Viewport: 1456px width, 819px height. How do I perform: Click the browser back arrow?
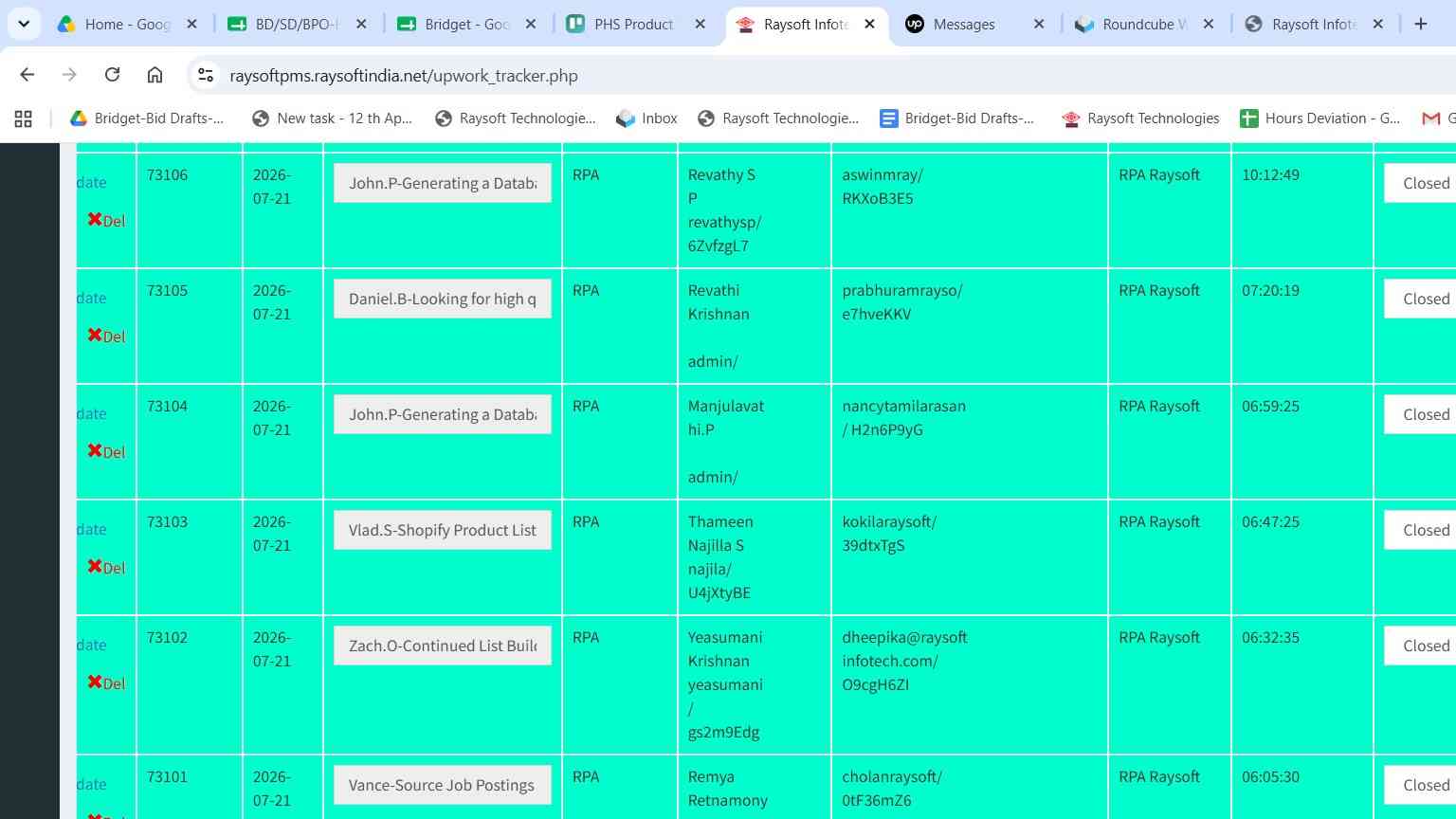(x=27, y=75)
